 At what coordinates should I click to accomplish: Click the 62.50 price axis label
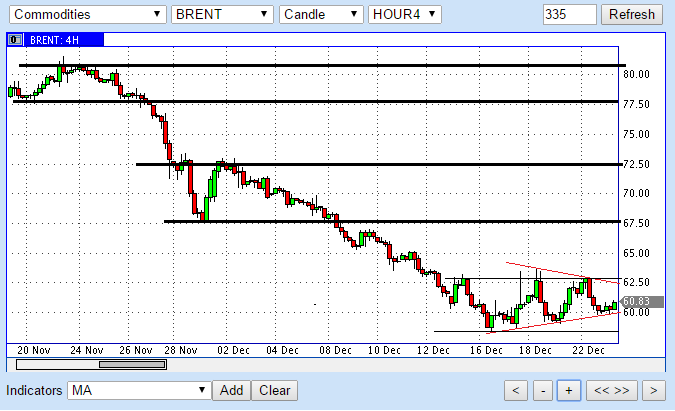[x=636, y=282]
